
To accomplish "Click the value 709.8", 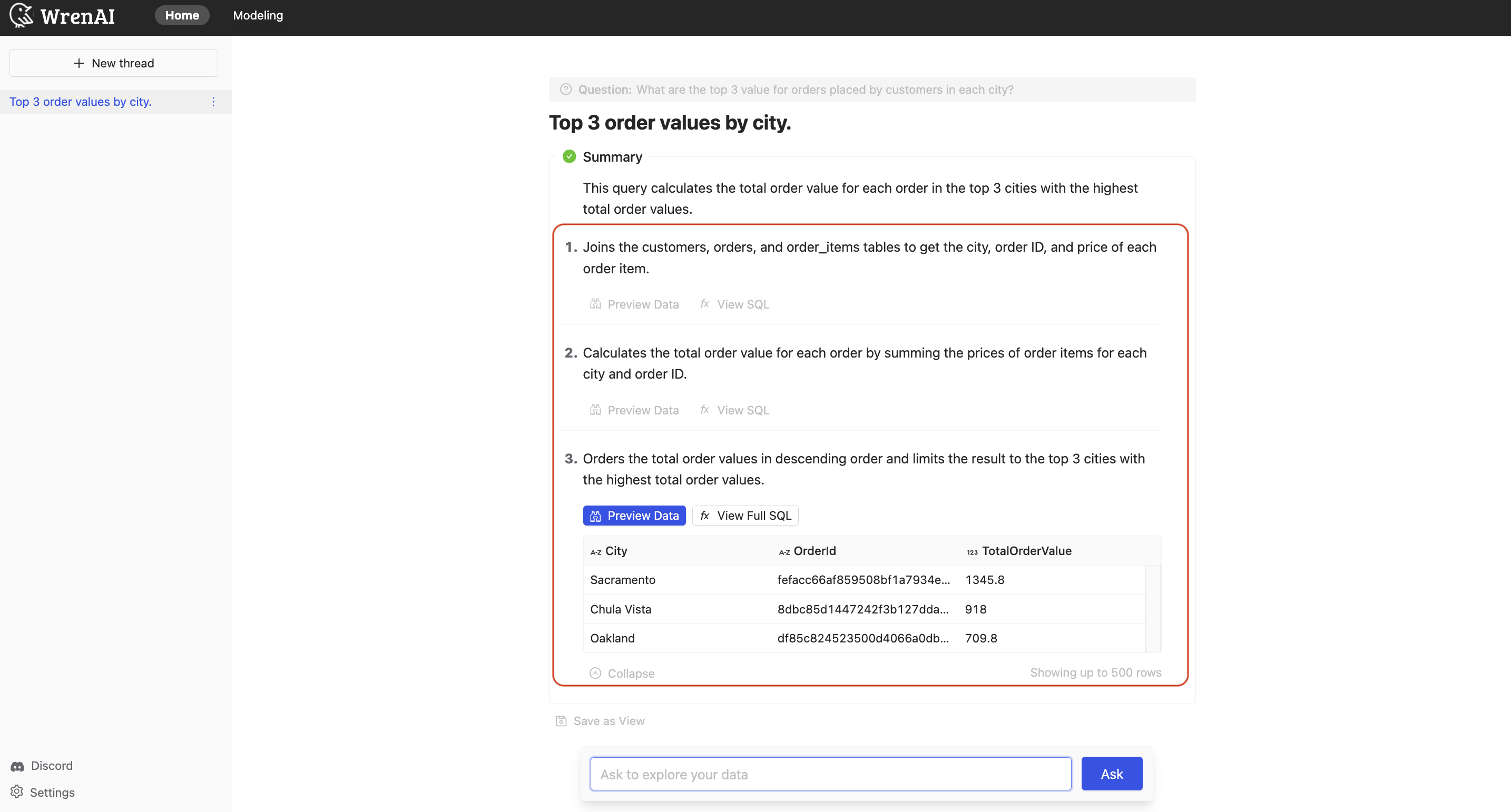I will (981, 638).
